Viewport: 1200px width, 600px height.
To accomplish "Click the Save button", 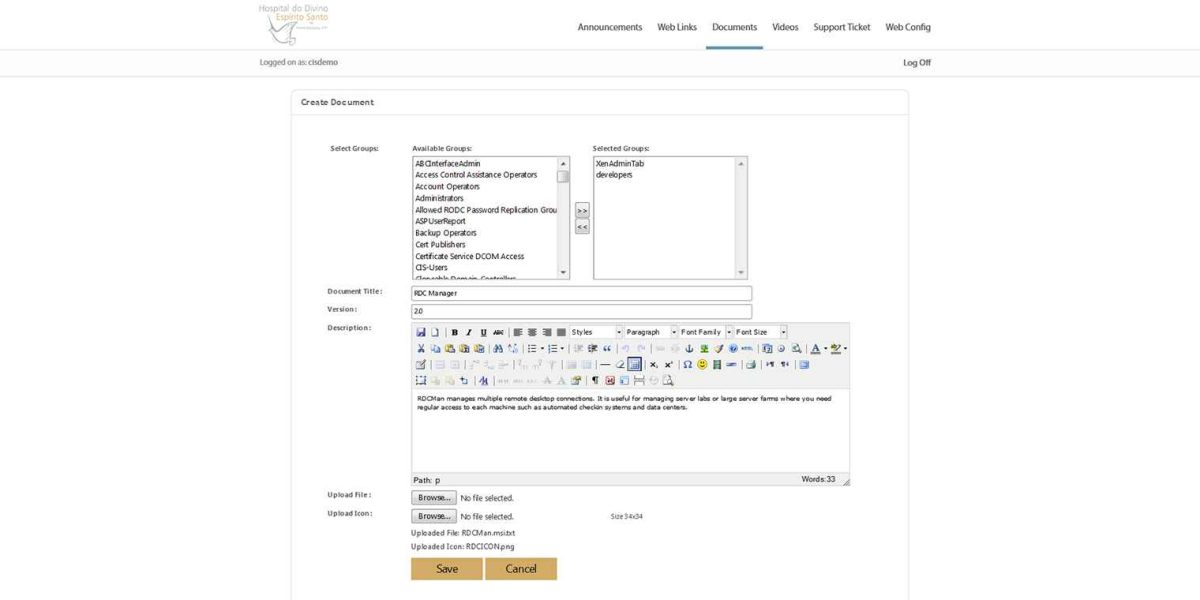I will (446, 568).
